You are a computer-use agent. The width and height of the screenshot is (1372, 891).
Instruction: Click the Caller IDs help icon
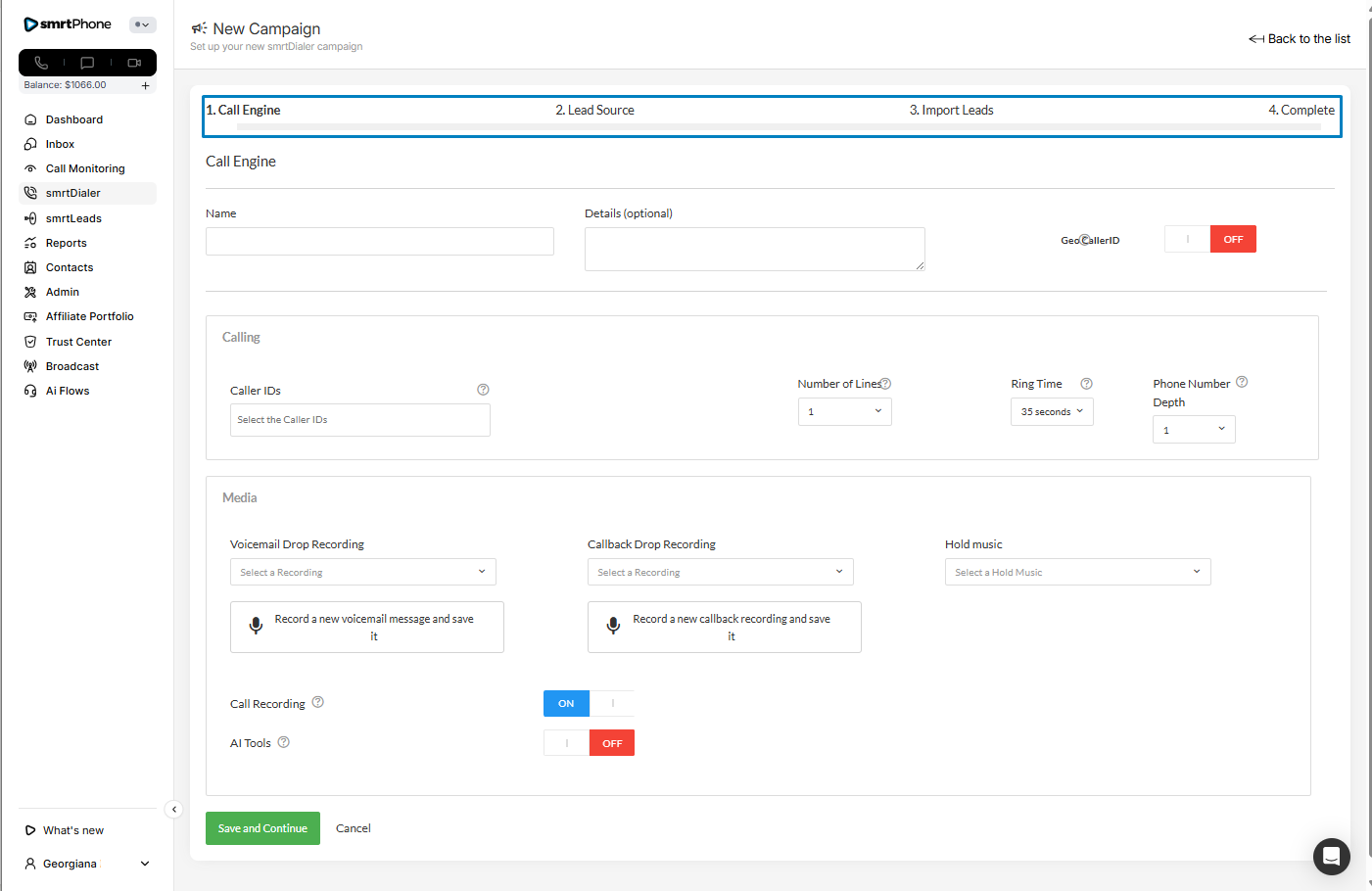pos(483,390)
